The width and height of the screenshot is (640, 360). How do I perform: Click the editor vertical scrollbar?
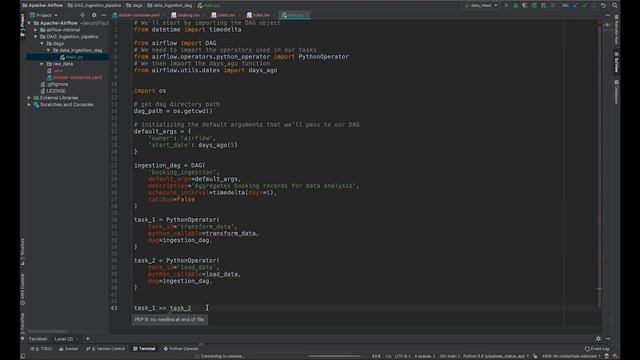coord(600,163)
